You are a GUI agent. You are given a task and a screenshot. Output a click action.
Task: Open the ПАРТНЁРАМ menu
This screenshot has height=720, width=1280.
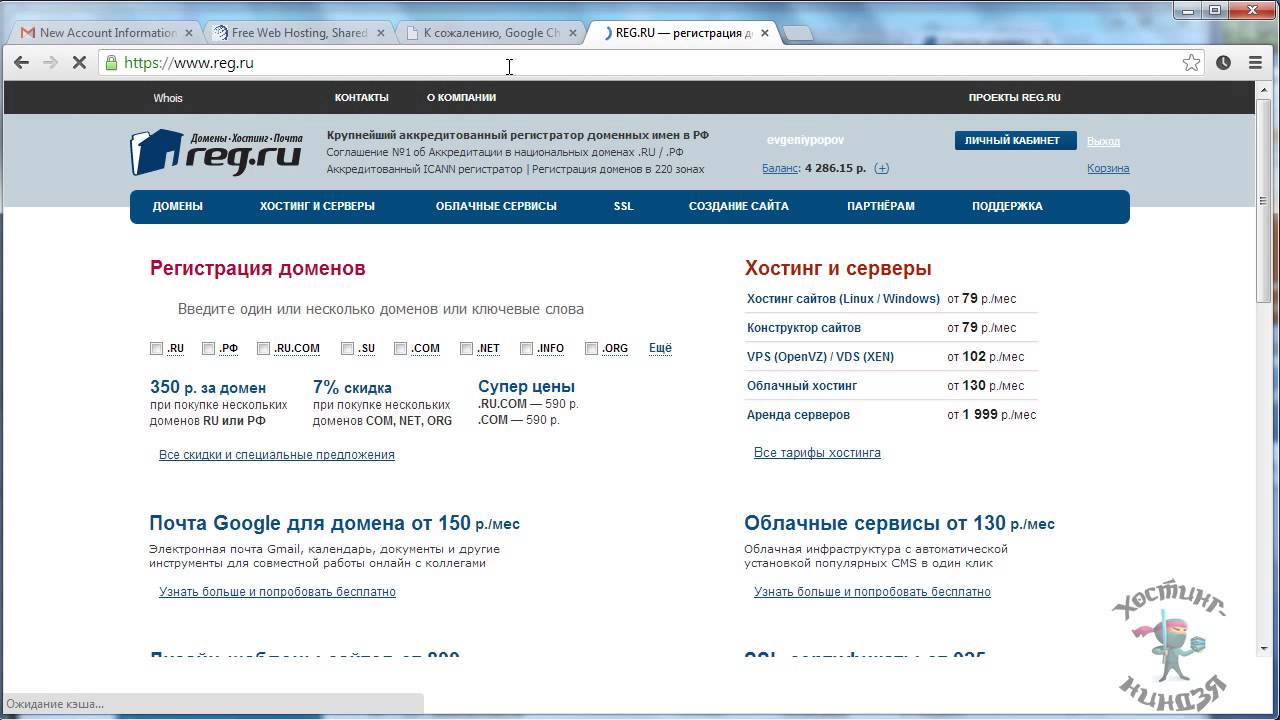(881, 206)
